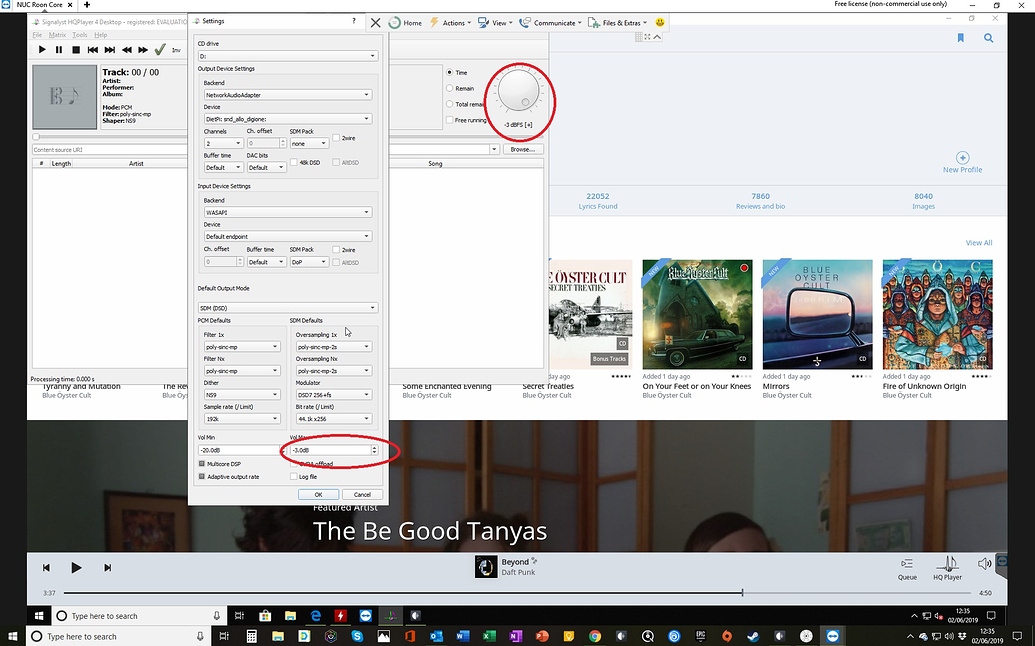Click the Browse... button
The width and height of the screenshot is (1035, 646).
523,150
